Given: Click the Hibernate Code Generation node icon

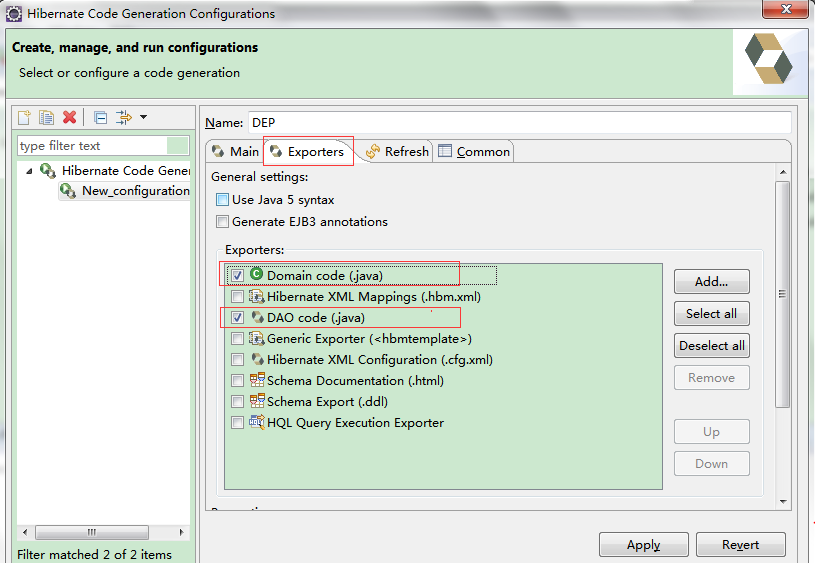Looking at the screenshot, I should coord(48,171).
